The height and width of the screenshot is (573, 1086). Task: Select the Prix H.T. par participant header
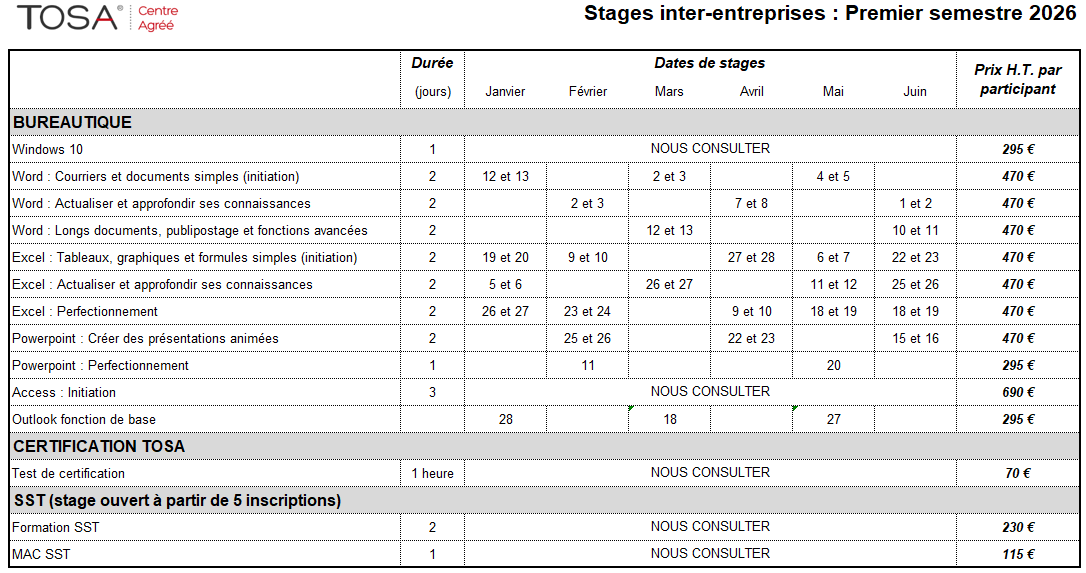[x=1018, y=79]
